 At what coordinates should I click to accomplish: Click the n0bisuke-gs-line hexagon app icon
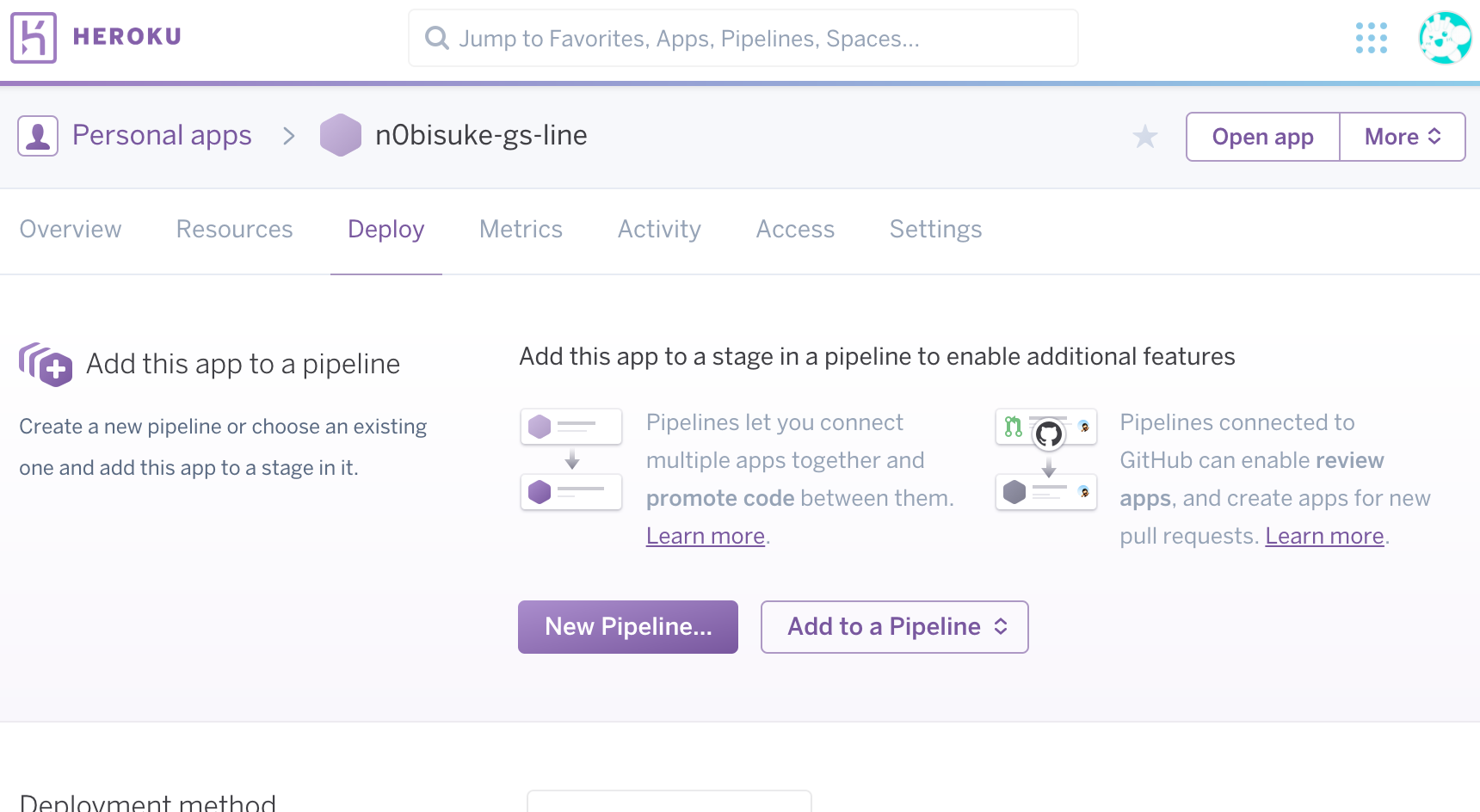point(341,136)
